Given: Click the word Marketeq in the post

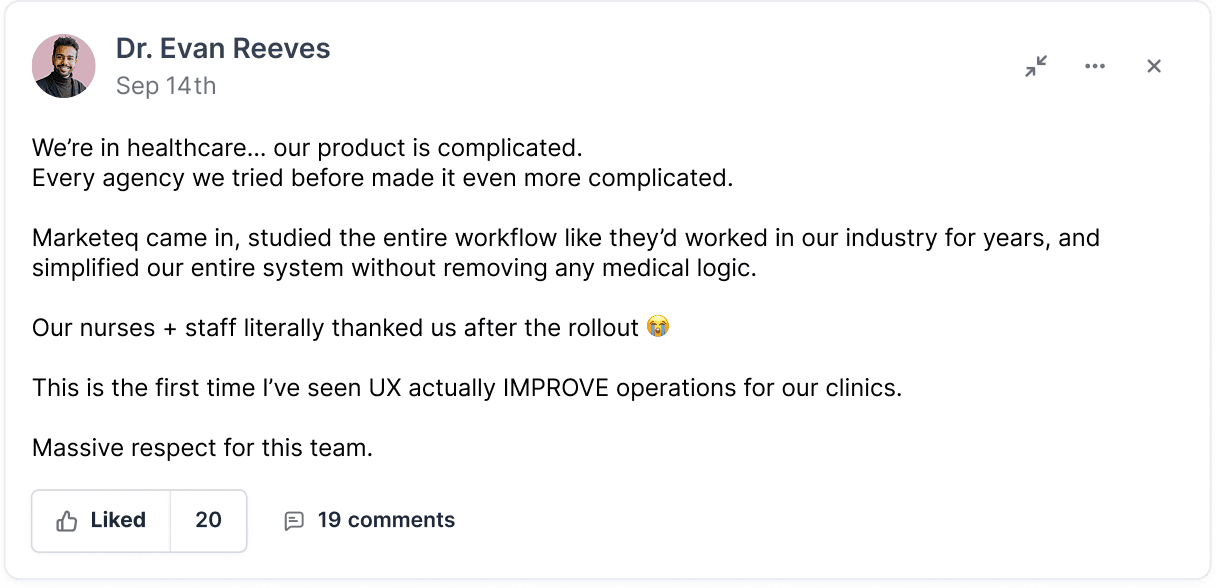Looking at the screenshot, I should (84, 238).
